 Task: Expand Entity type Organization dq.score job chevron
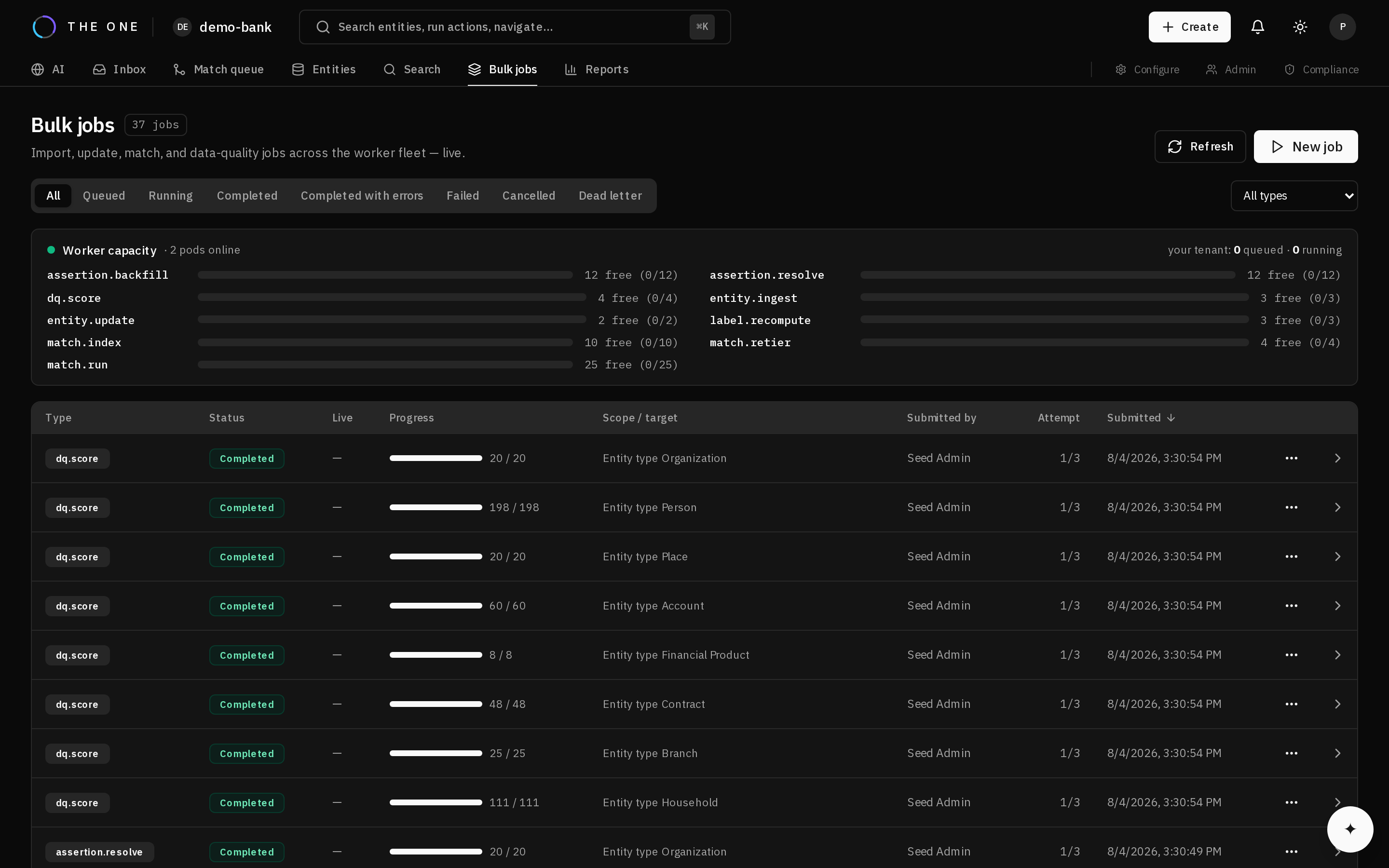pyautogui.click(x=1337, y=458)
